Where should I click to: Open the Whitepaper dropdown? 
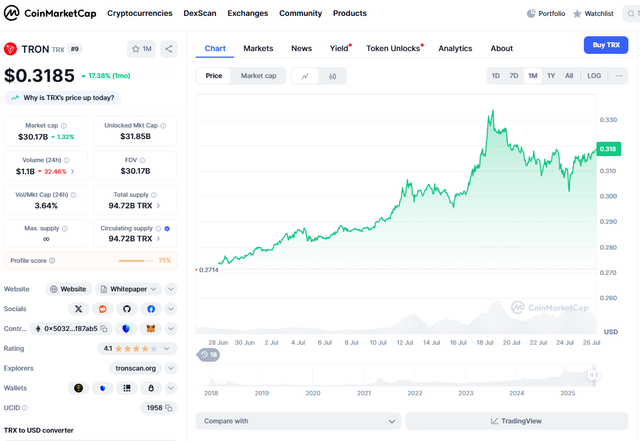pos(129,289)
